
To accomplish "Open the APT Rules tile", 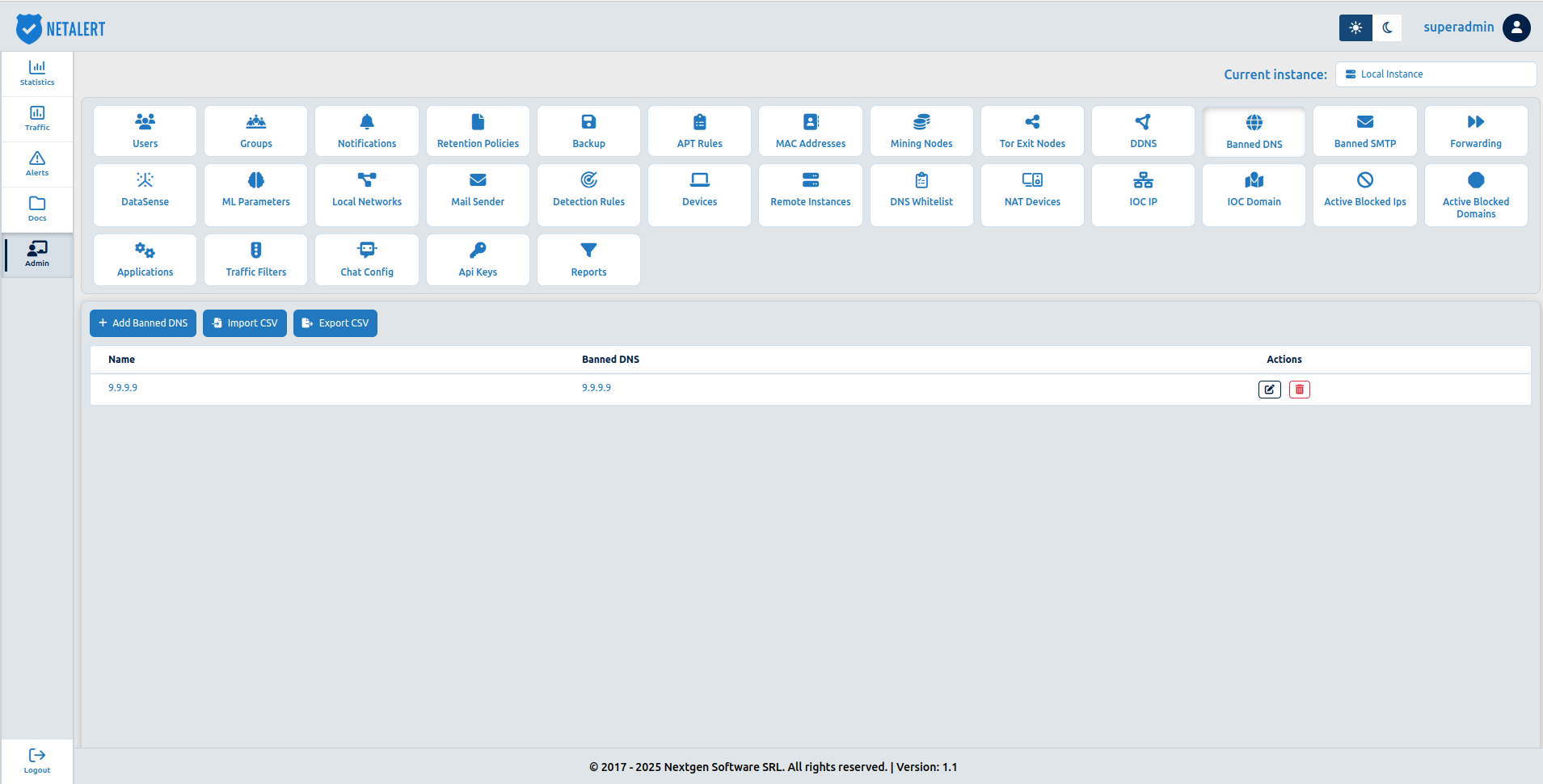I will point(699,131).
